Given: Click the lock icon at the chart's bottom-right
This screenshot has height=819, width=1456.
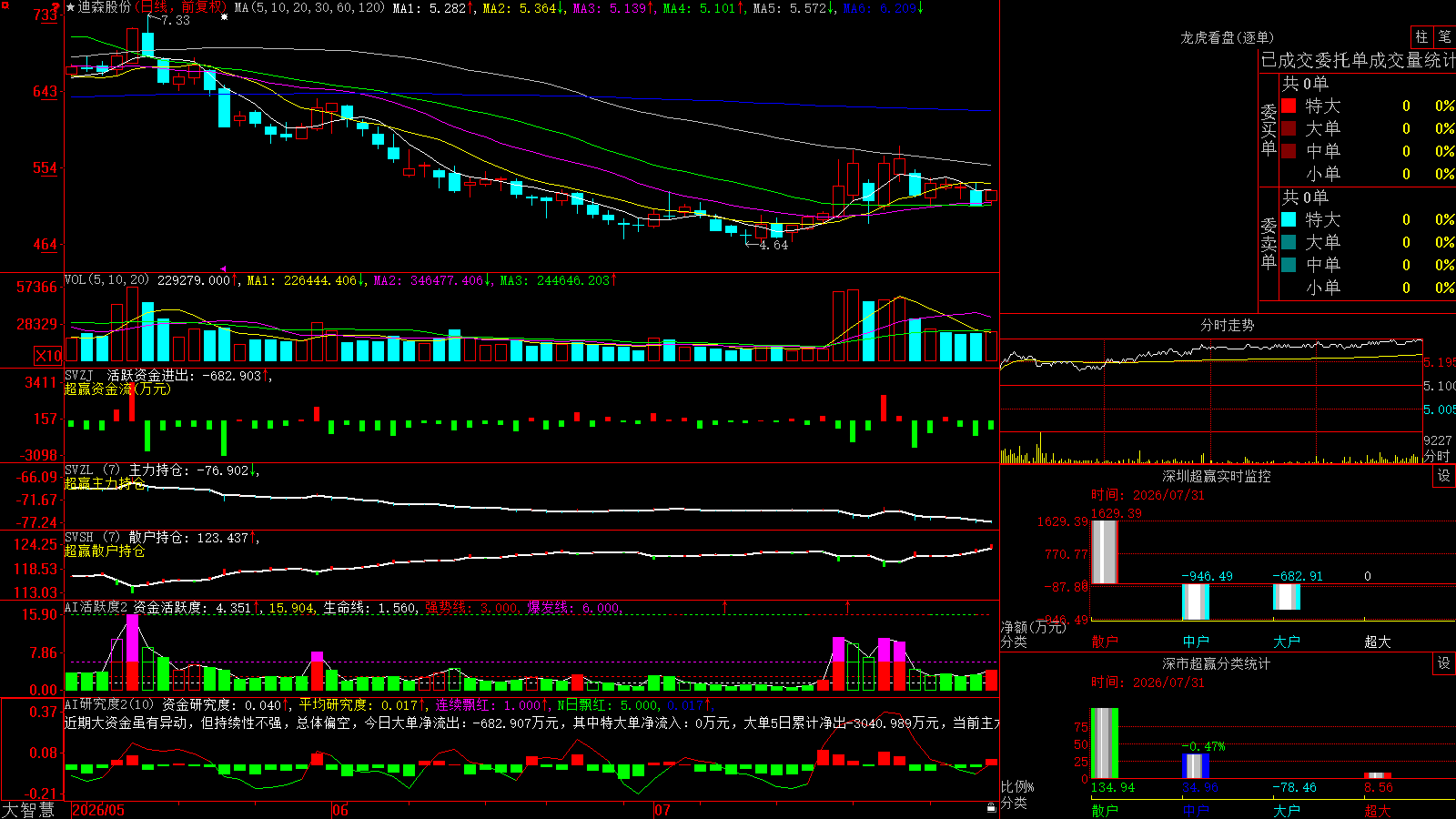Looking at the screenshot, I should 992,808.
